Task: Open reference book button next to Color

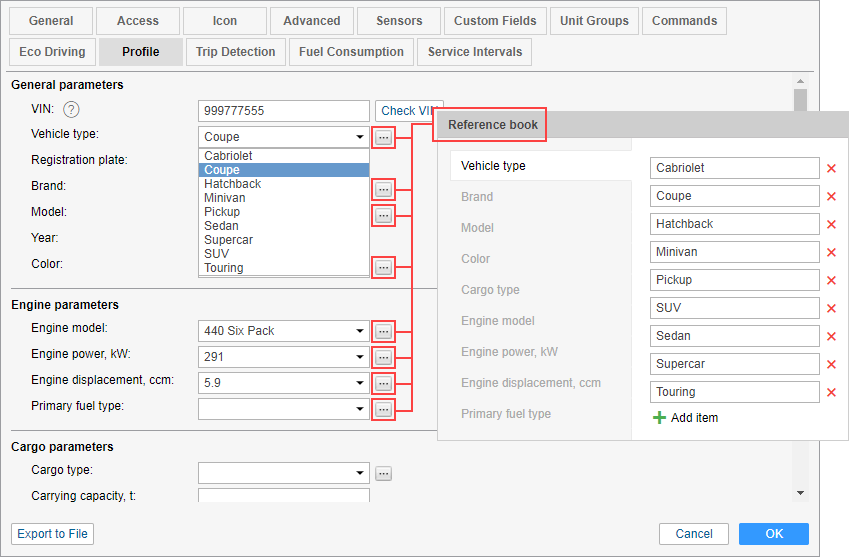Action: [x=383, y=267]
